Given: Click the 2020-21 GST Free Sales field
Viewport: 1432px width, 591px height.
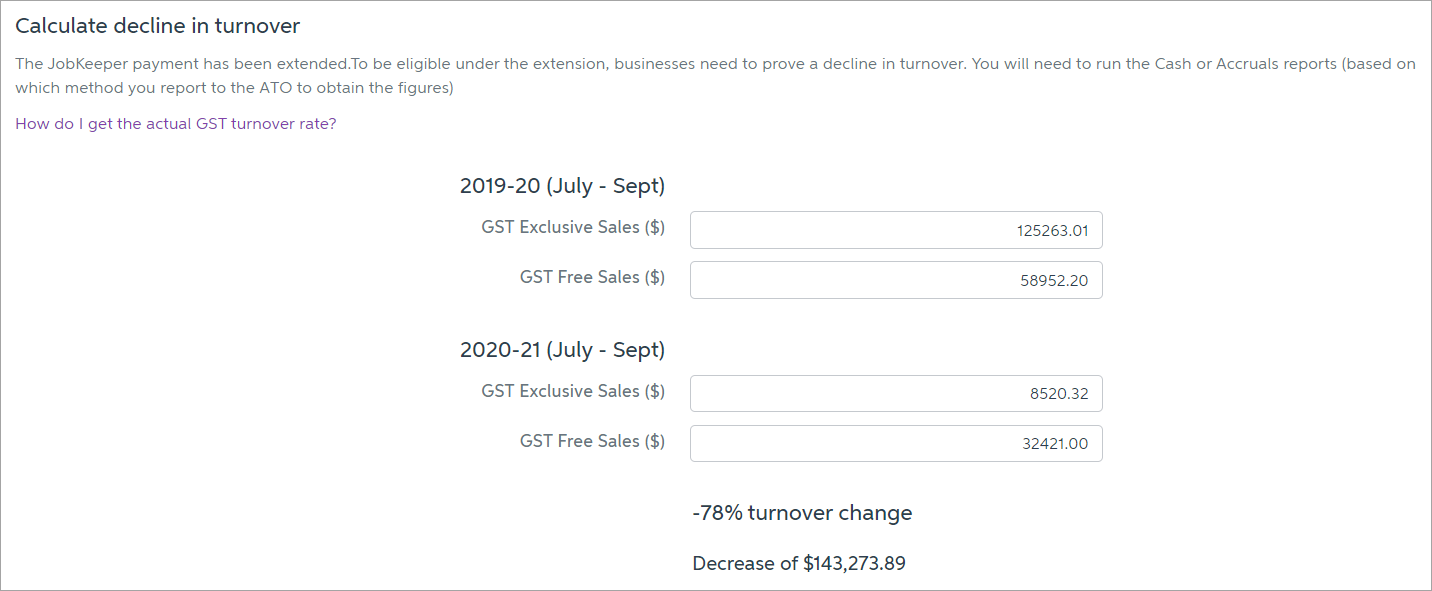Looking at the screenshot, I should point(895,443).
